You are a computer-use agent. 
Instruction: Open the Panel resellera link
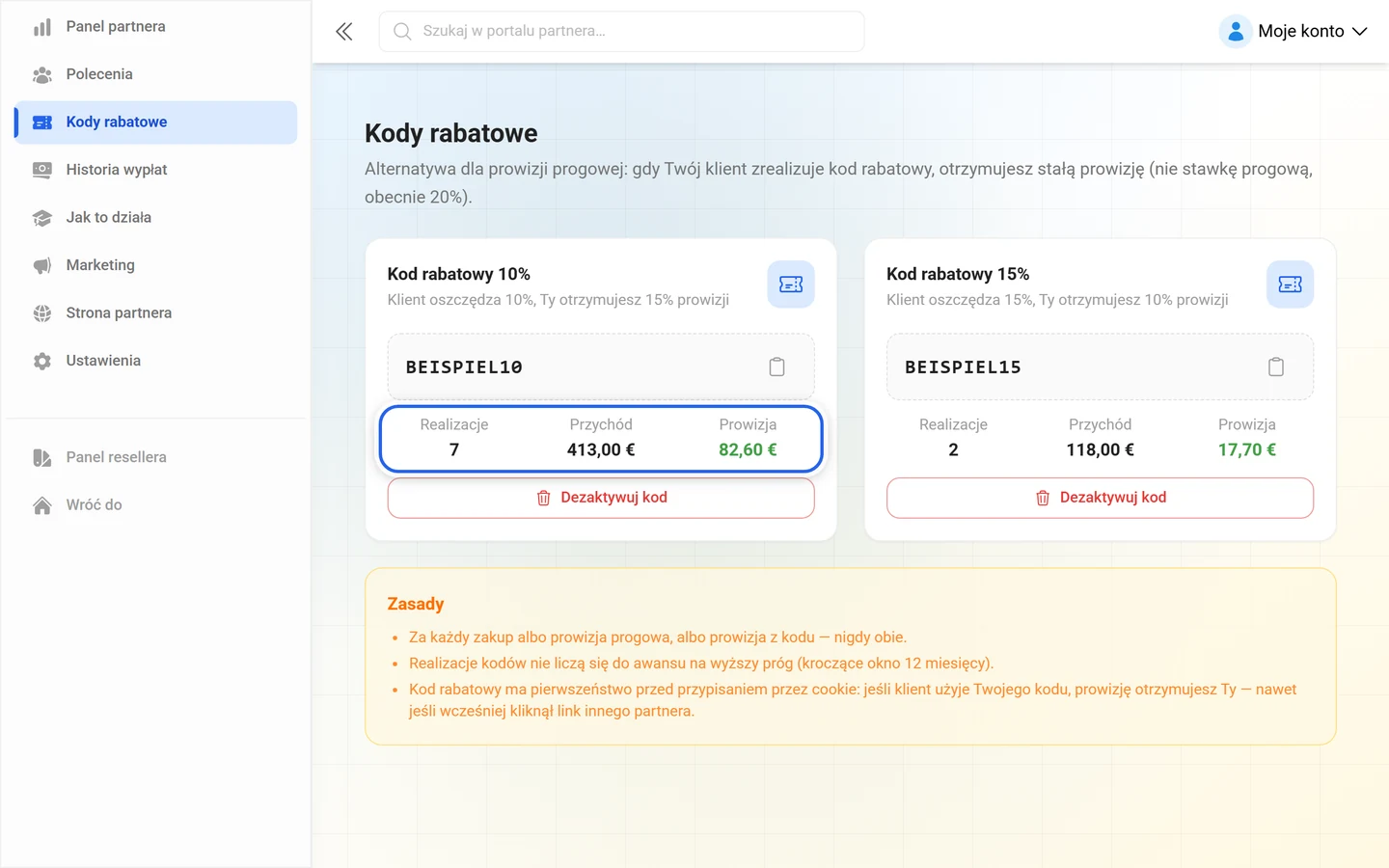click(156, 457)
